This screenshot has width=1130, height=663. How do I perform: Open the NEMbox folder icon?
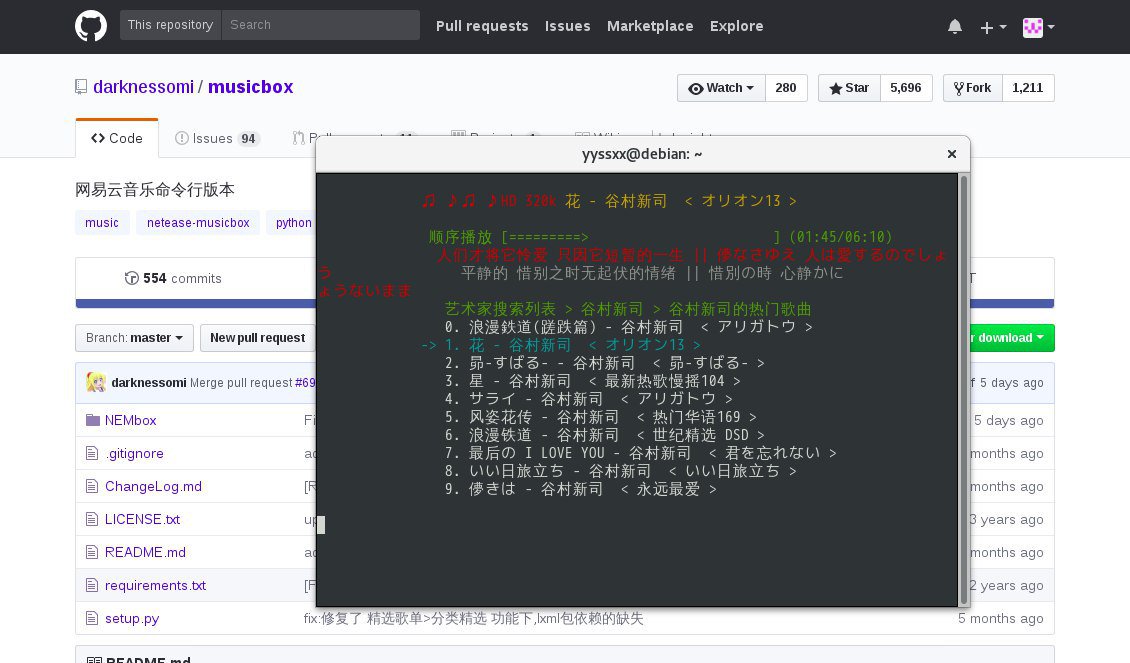click(93, 420)
